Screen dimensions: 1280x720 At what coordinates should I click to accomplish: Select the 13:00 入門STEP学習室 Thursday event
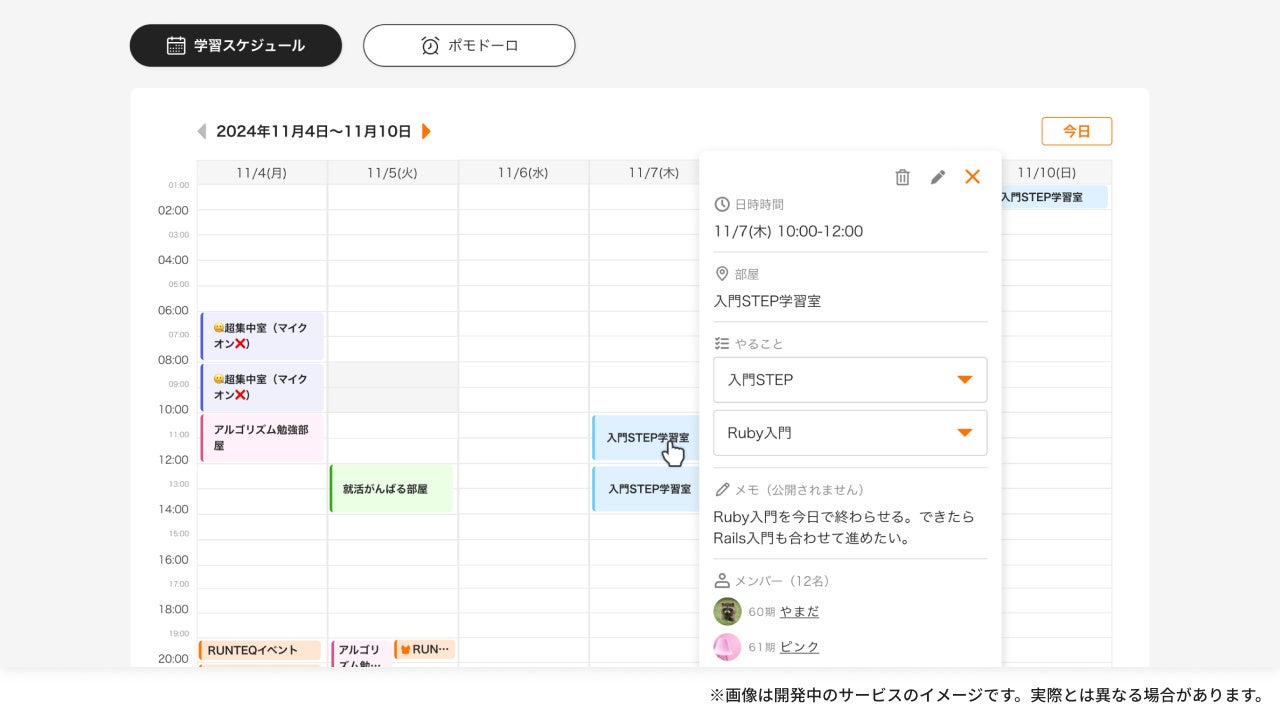click(647, 489)
